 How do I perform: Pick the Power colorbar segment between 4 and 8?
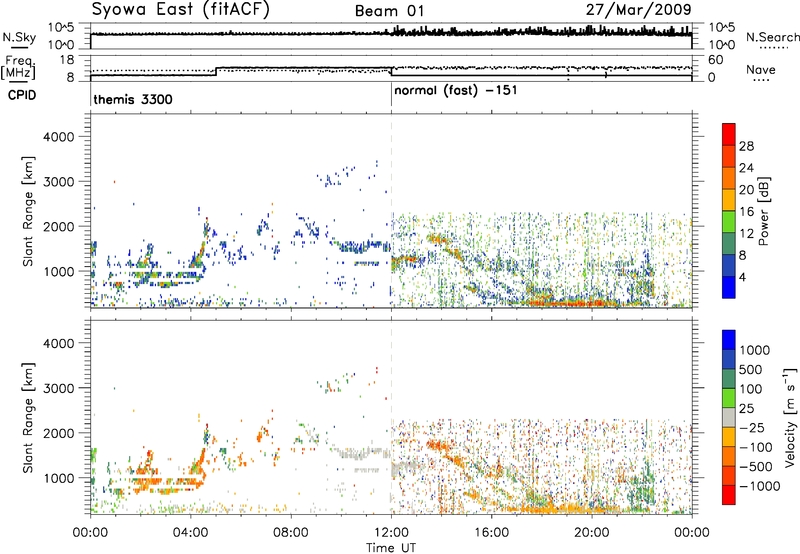click(x=729, y=265)
